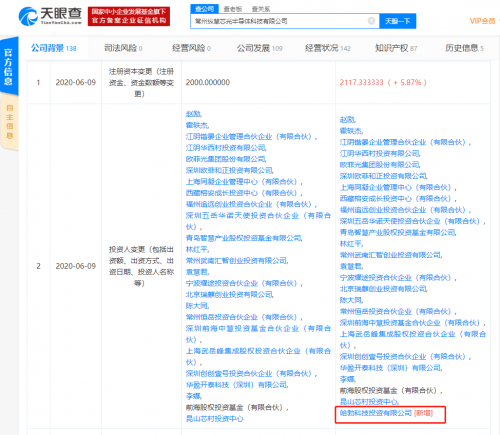Open 霍轶杰 in the pre-change investor list
The width and height of the screenshot is (500, 435).
(x=197, y=125)
